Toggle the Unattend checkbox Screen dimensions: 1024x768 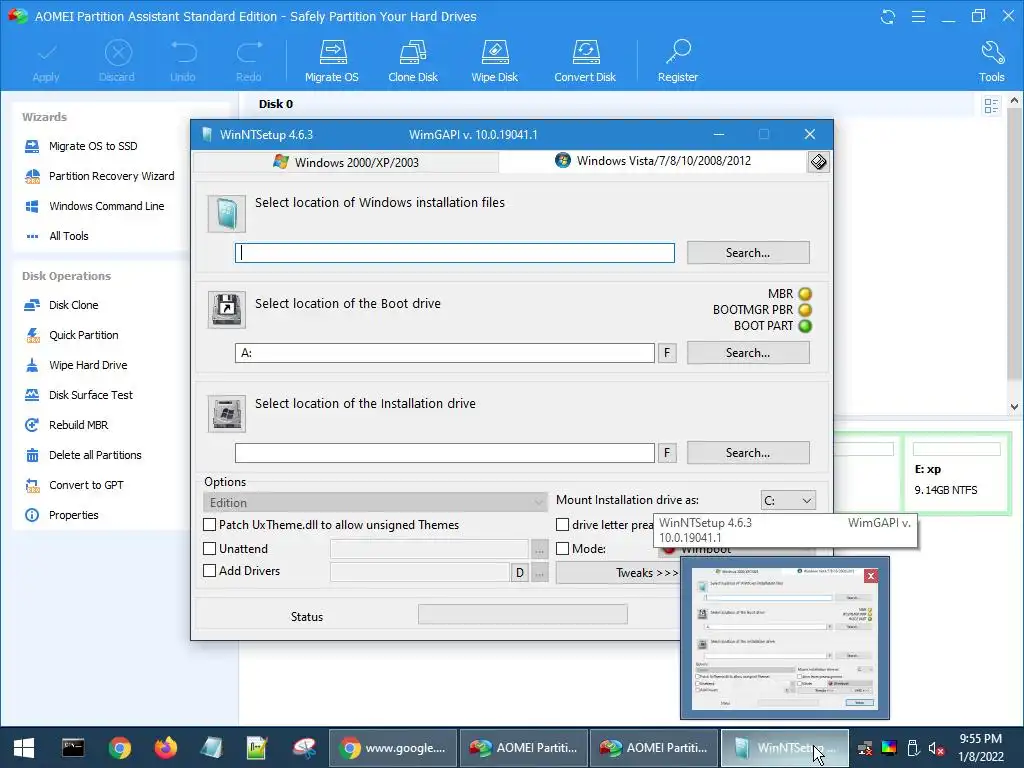tap(210, 549)
